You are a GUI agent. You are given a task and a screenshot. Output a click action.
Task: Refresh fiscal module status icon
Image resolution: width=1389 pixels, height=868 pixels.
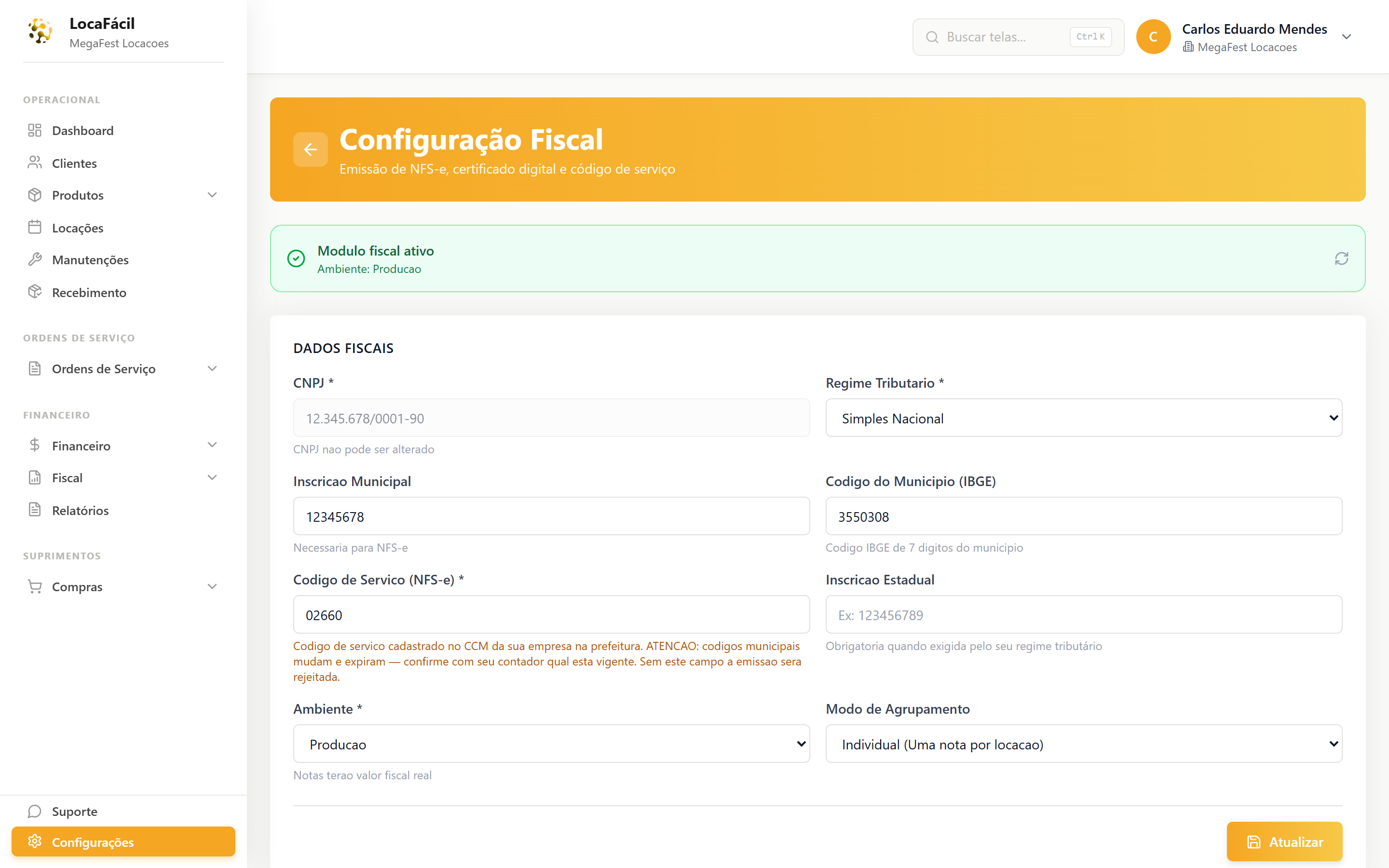click(1341, 258)
